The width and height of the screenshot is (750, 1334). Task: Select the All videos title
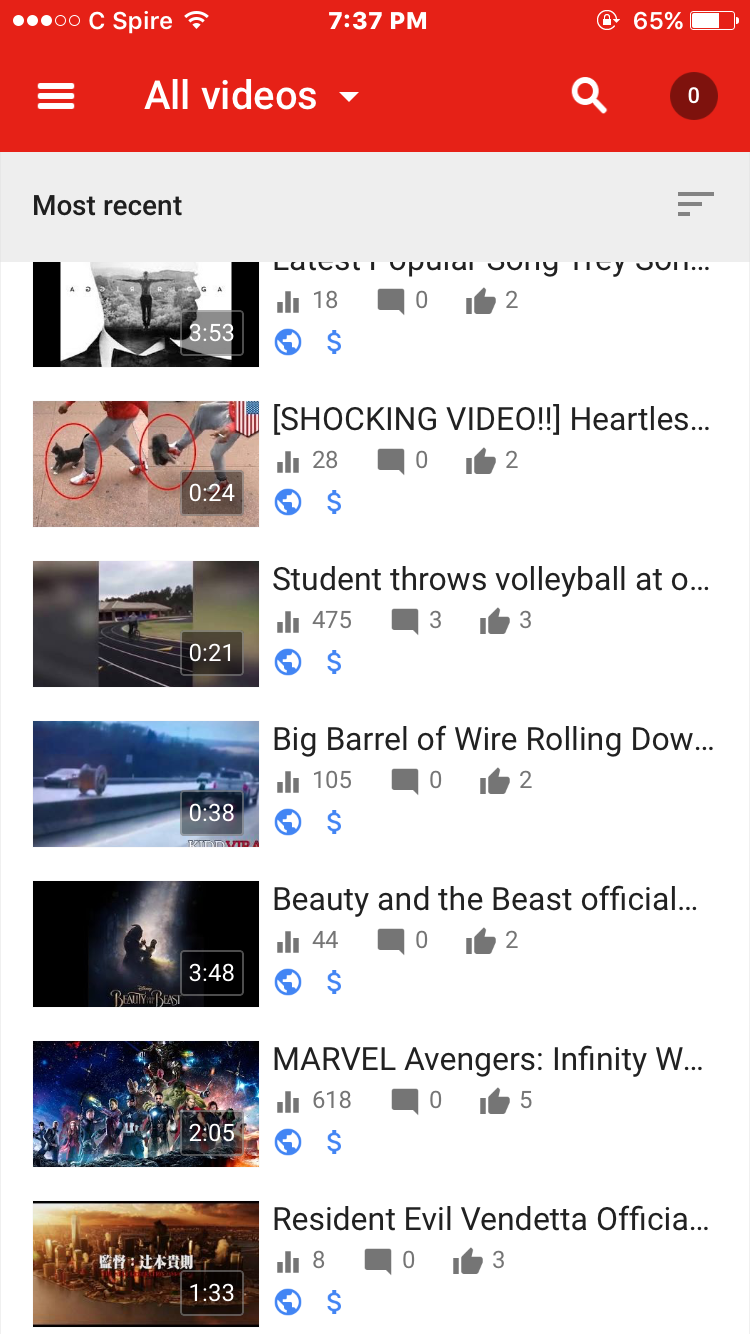click(231, 96)
